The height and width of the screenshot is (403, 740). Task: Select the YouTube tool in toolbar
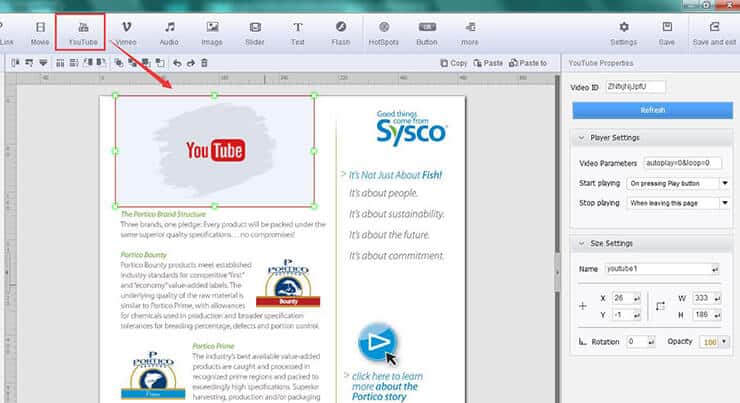coord(83,33)
